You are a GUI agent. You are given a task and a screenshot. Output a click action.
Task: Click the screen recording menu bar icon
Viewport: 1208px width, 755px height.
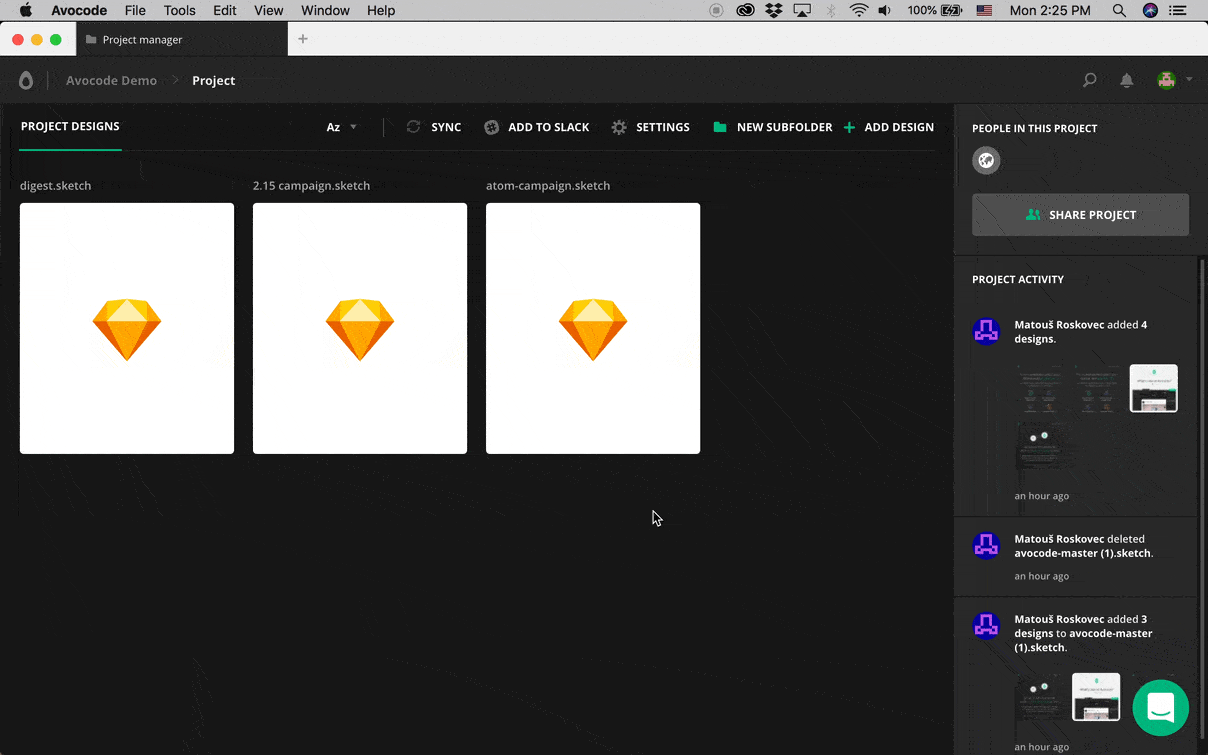click(717, 10)
